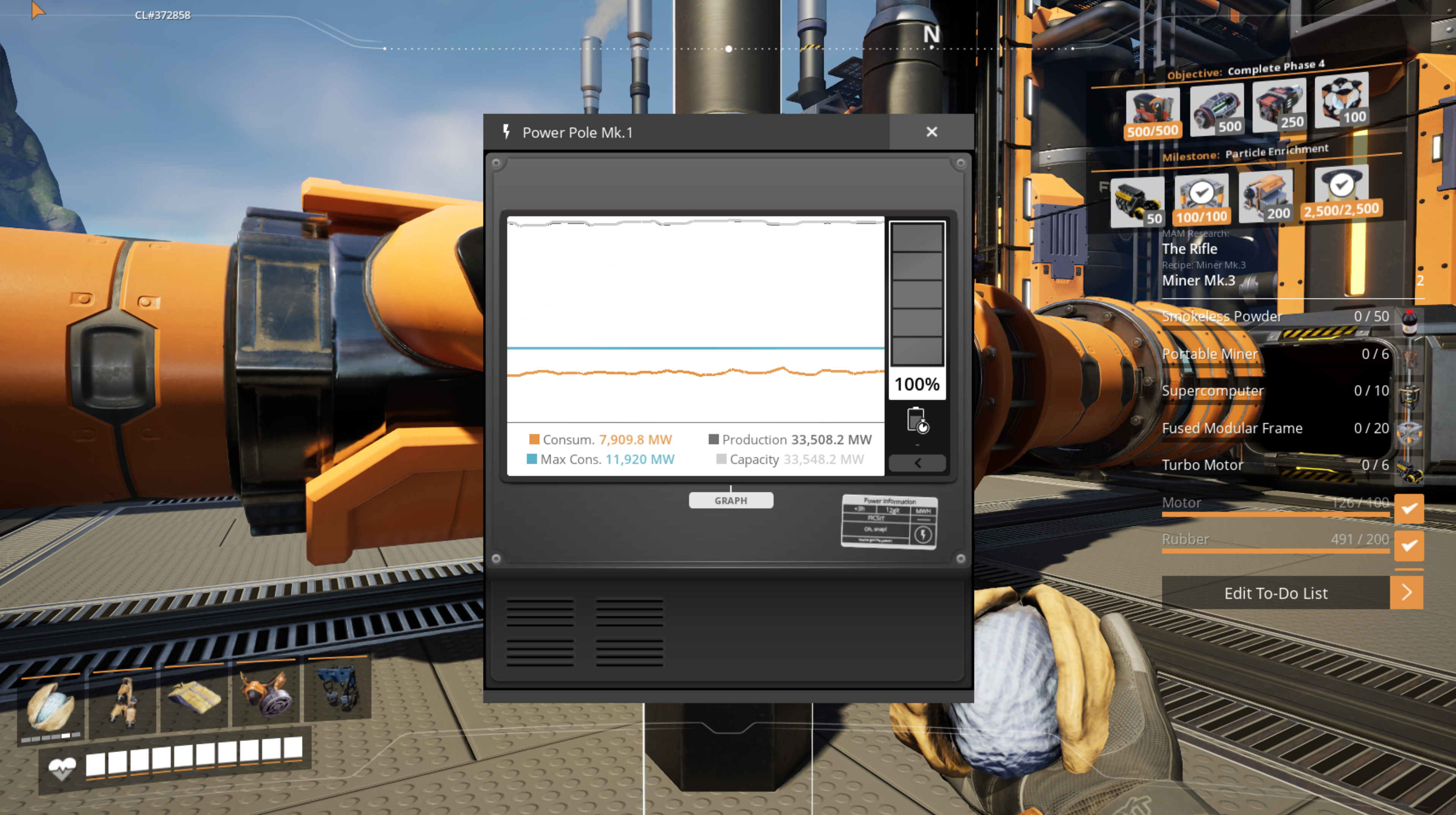Click the lightning bolt title icon

507,132
